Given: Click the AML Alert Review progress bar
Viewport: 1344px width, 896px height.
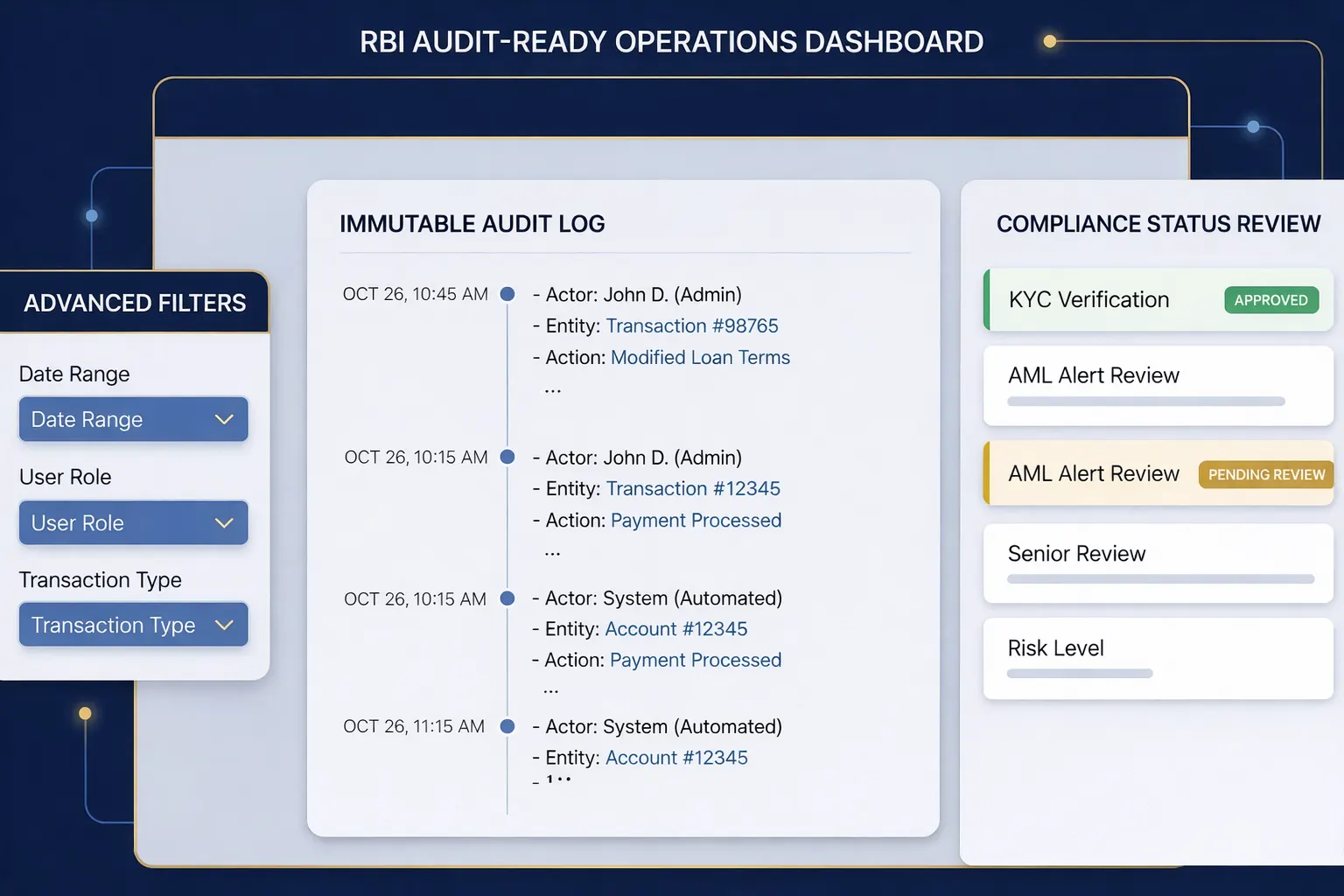Looking at the screenshot, I should [1146, 402].
